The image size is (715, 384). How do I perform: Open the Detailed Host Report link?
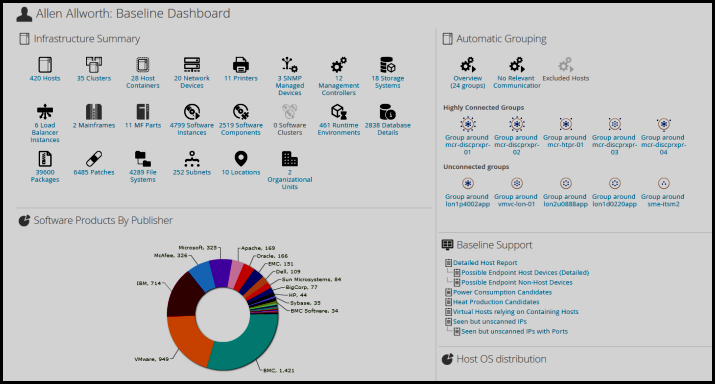tap(485, 263)
